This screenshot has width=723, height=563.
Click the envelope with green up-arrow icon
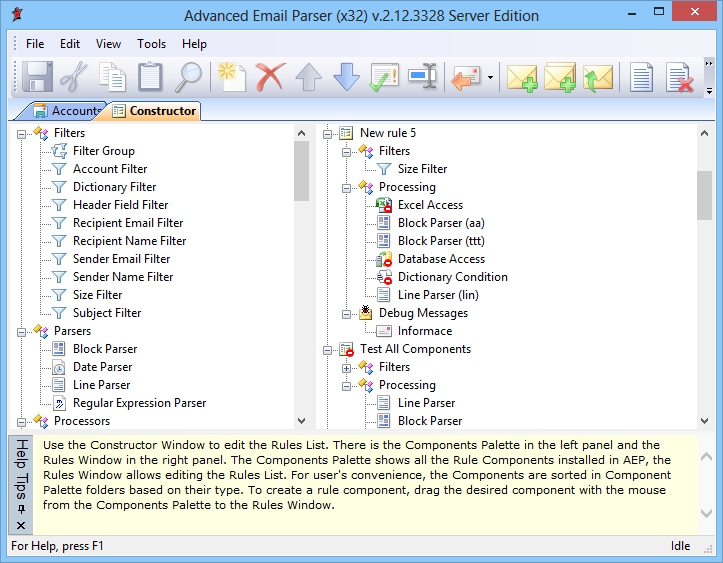pos(598,77)
